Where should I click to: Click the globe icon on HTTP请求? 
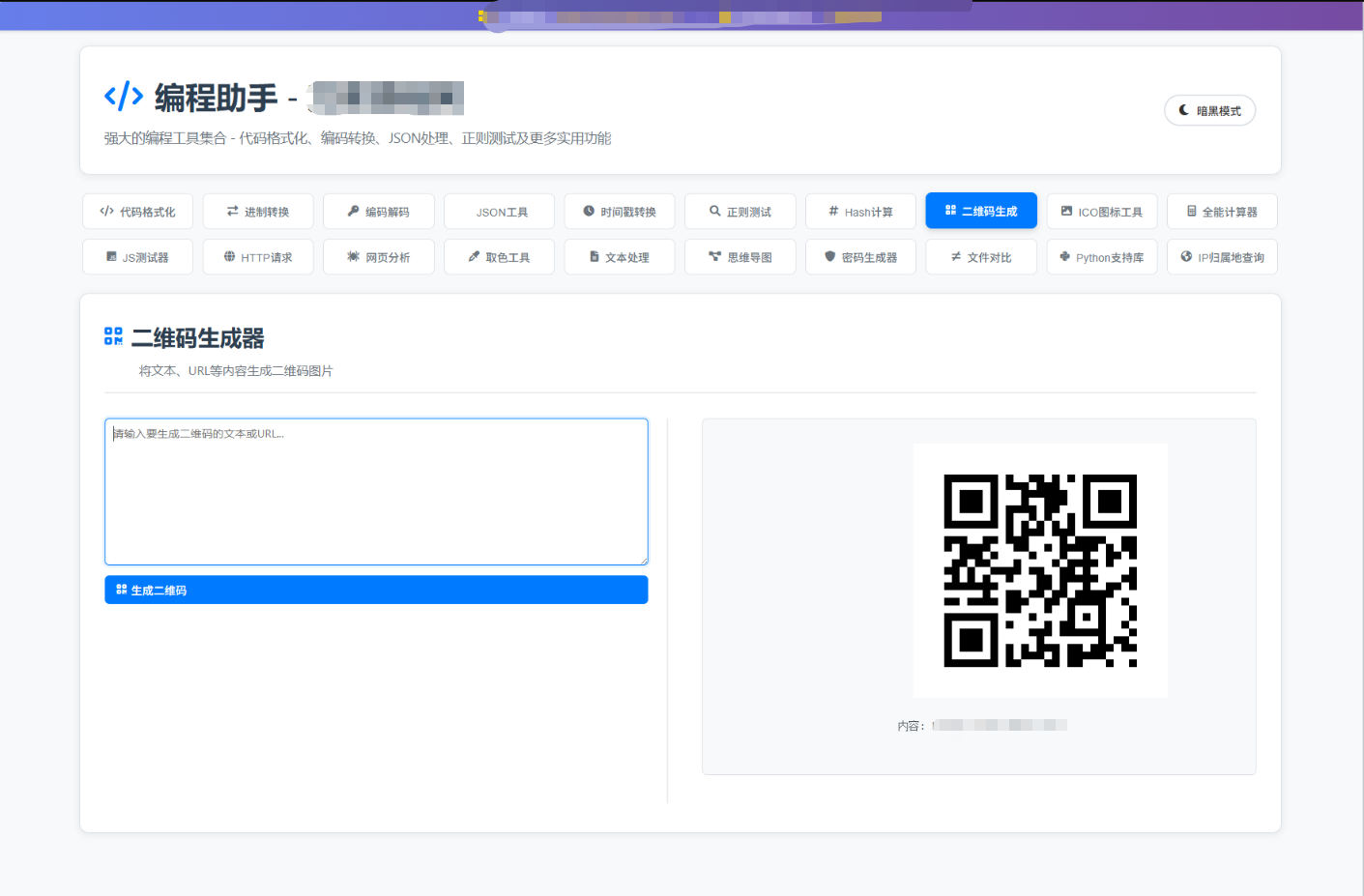click(230, 256)
